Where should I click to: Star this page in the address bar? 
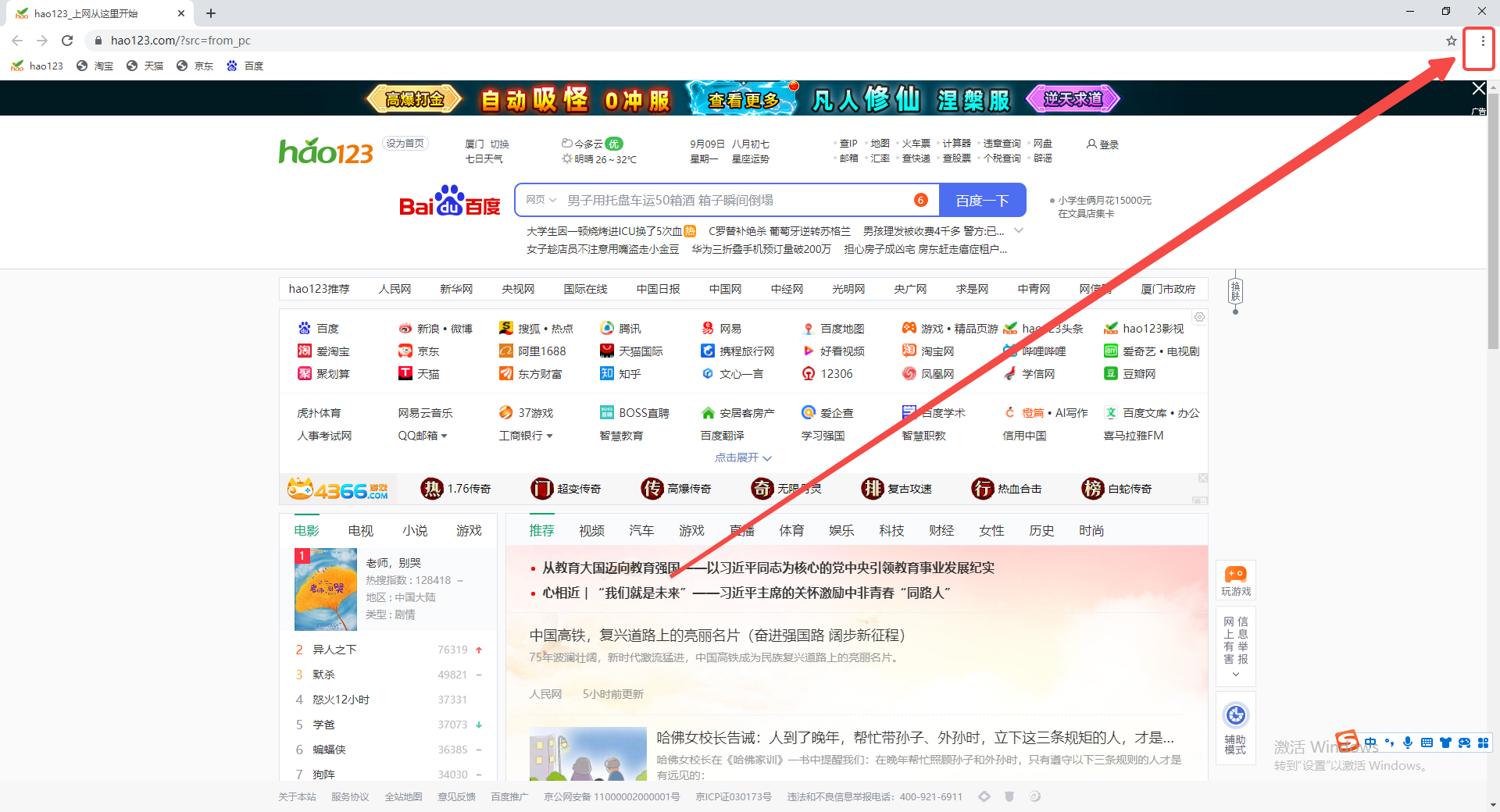pyautogui.click(x=1451, y=40)
